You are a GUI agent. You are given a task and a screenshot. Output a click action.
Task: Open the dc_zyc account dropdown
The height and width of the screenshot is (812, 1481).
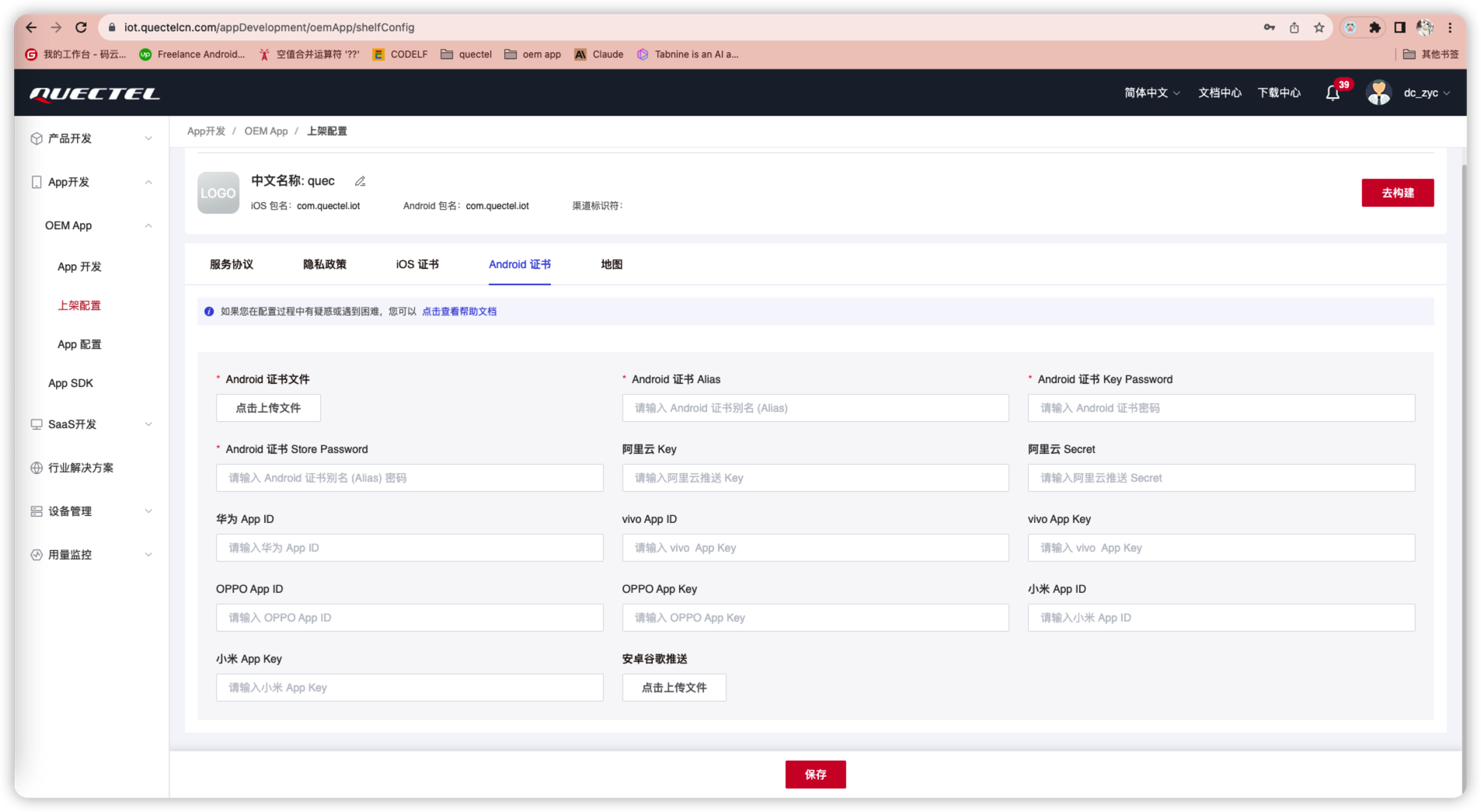click(x=1427, y=92)
